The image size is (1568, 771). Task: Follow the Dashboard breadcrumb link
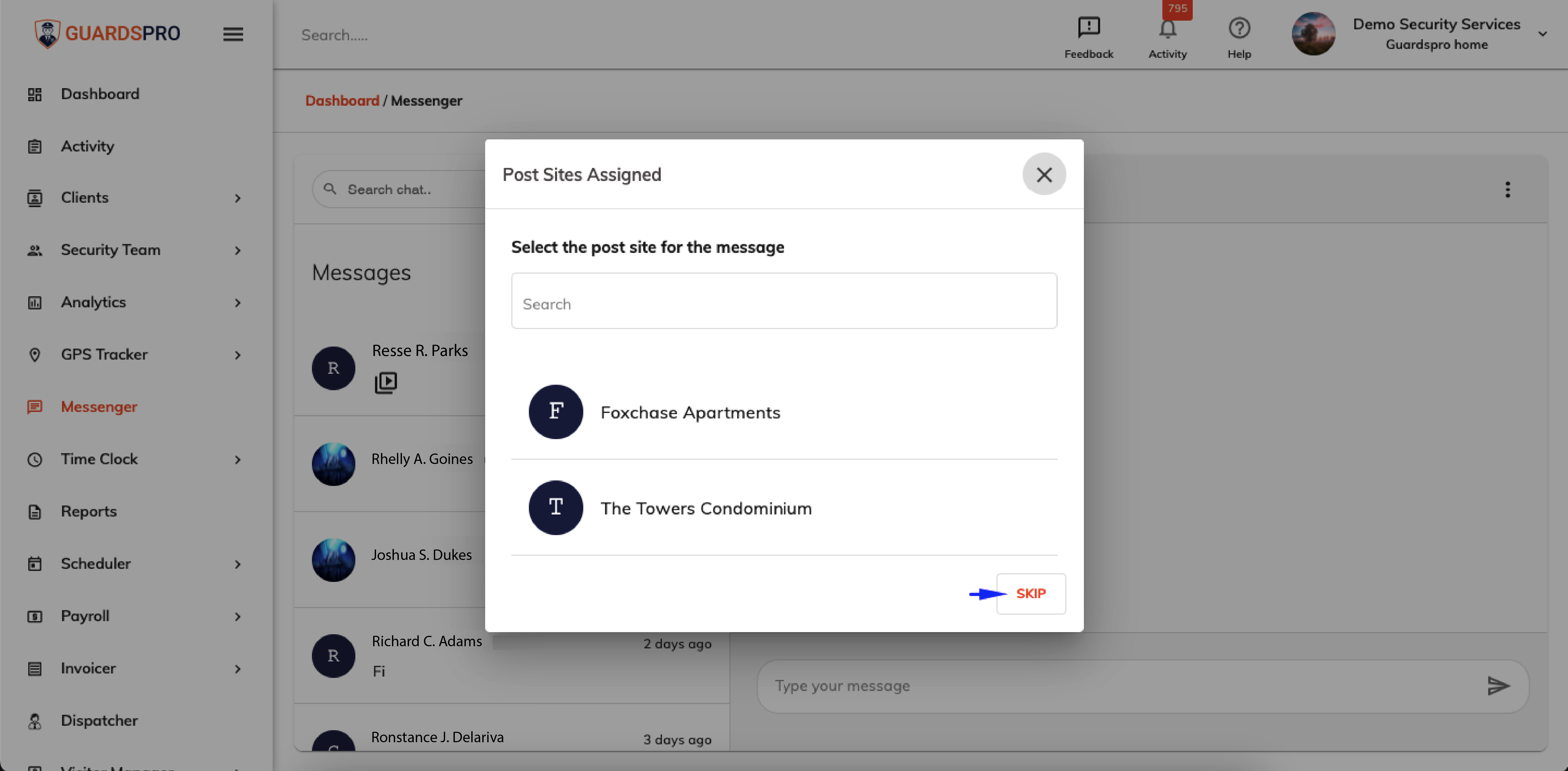tap(342, 100)
